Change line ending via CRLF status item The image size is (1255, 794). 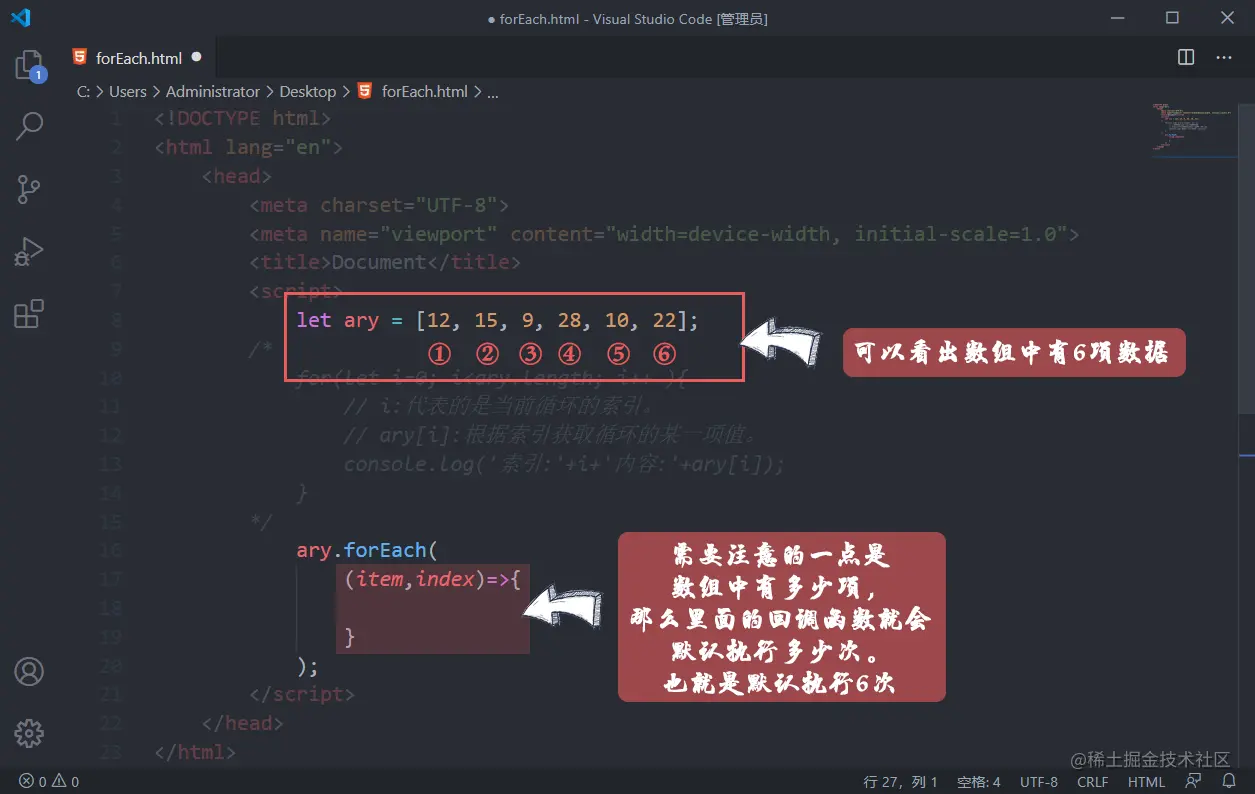pos(1093,781)
